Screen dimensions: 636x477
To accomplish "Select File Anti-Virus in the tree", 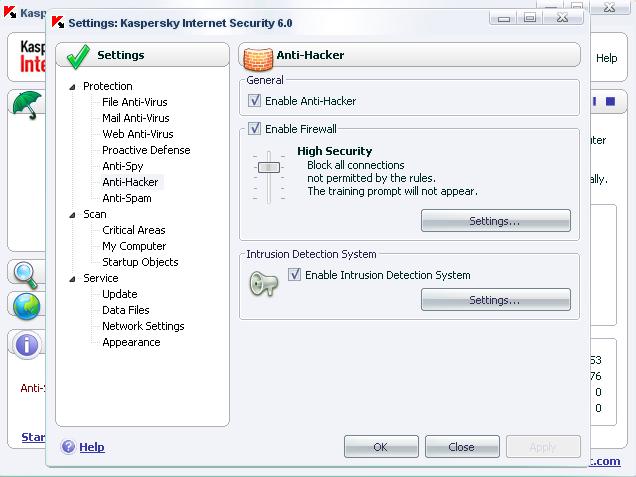I will point(135,102).
